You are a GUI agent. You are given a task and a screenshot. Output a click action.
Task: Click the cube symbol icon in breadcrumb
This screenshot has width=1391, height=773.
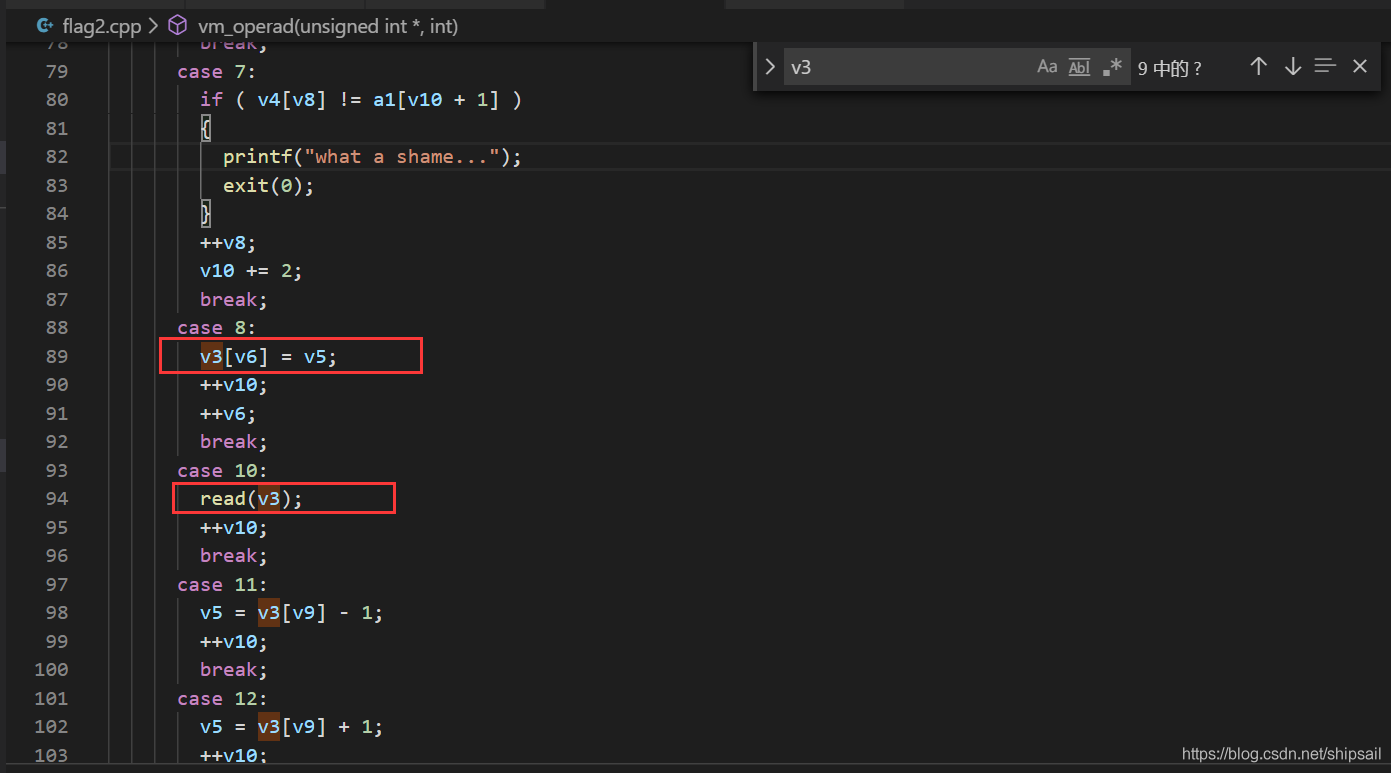pyautogui.click(x=177, y=26)
